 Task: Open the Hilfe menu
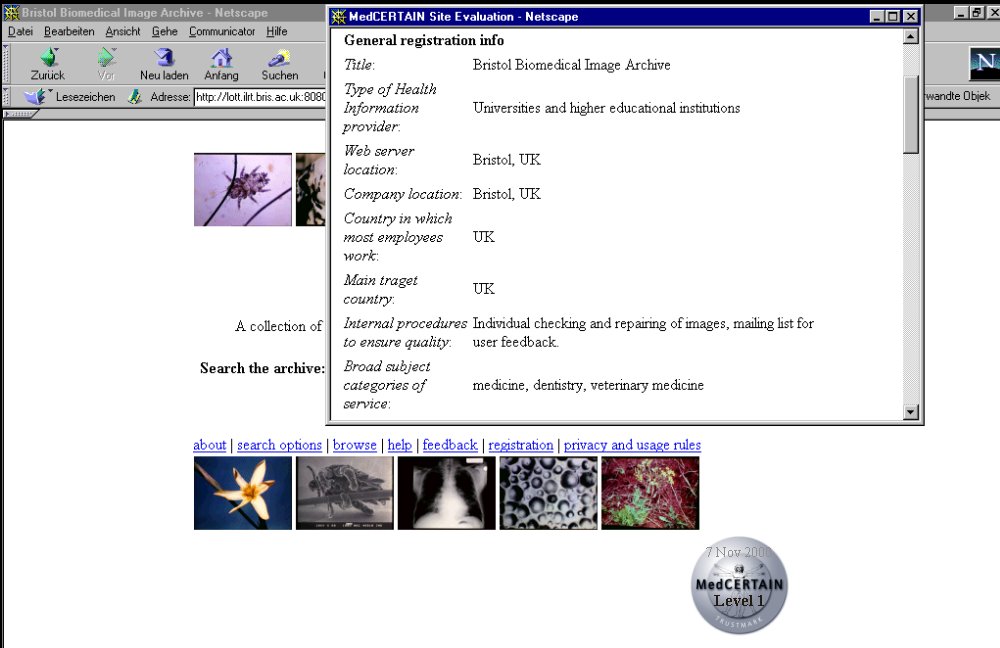coord(277,32)
